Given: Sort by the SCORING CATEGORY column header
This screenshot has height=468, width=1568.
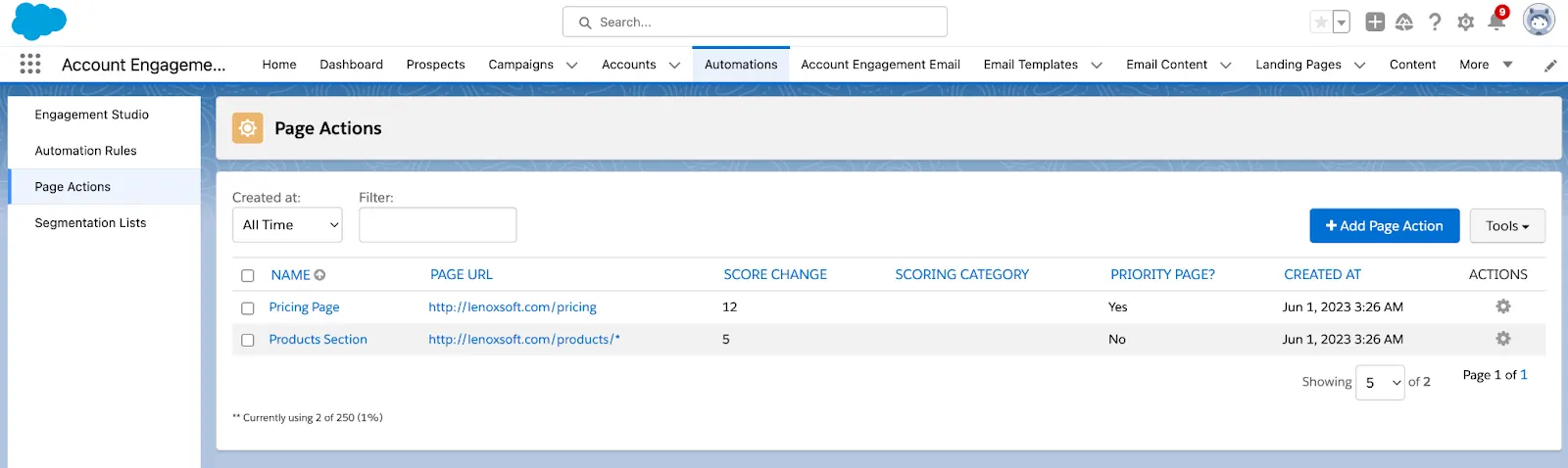Looking at the screenshot, I should (961, 275).
